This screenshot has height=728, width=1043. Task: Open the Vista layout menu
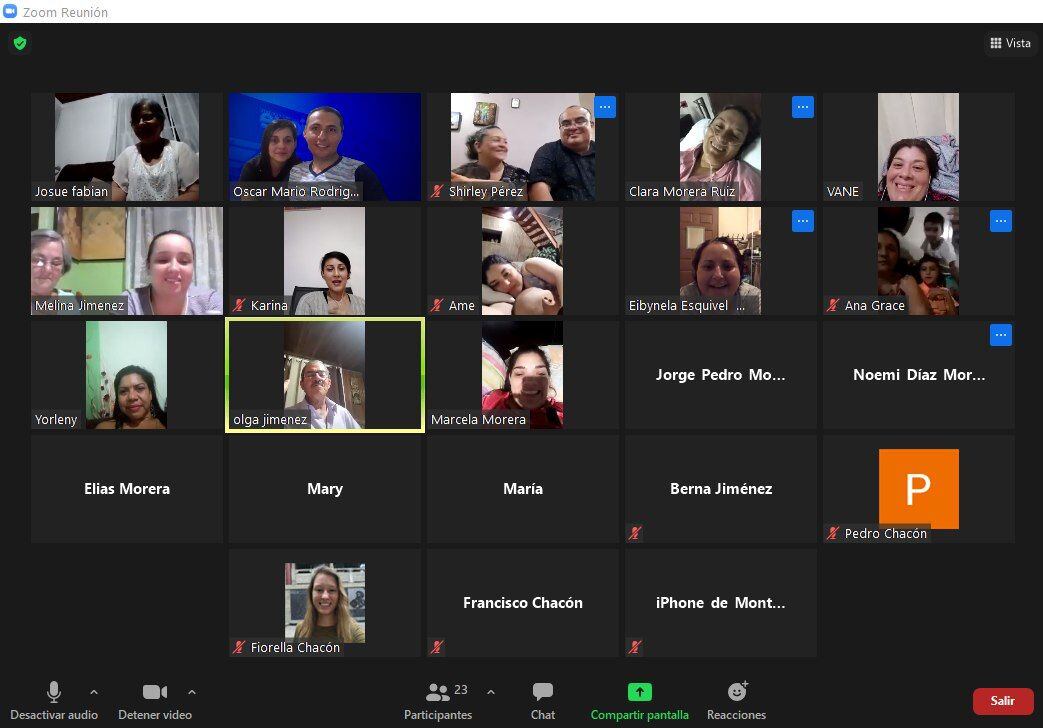pos(1010,43)
